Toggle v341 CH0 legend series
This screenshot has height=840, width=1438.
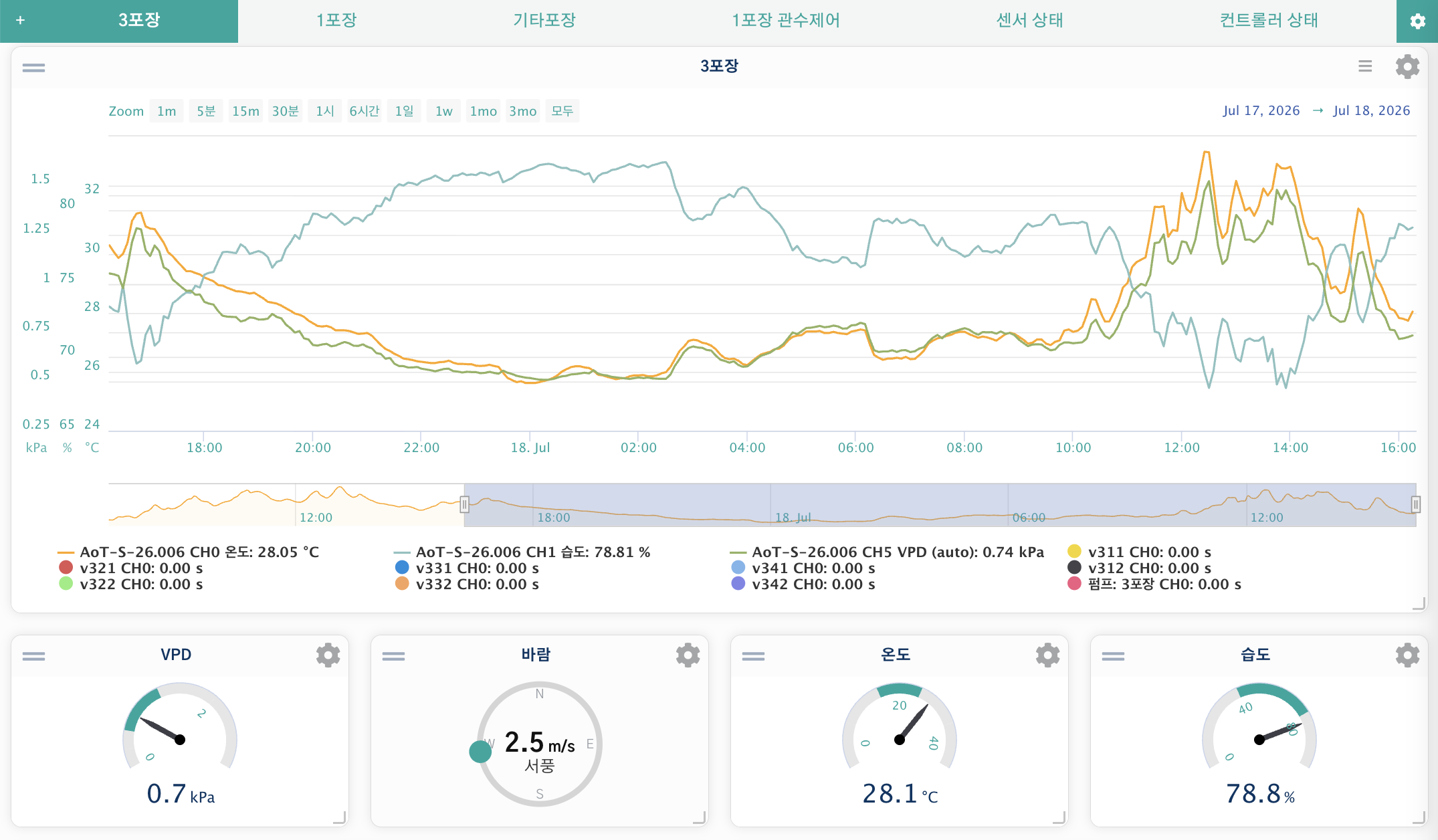(803, 568)
